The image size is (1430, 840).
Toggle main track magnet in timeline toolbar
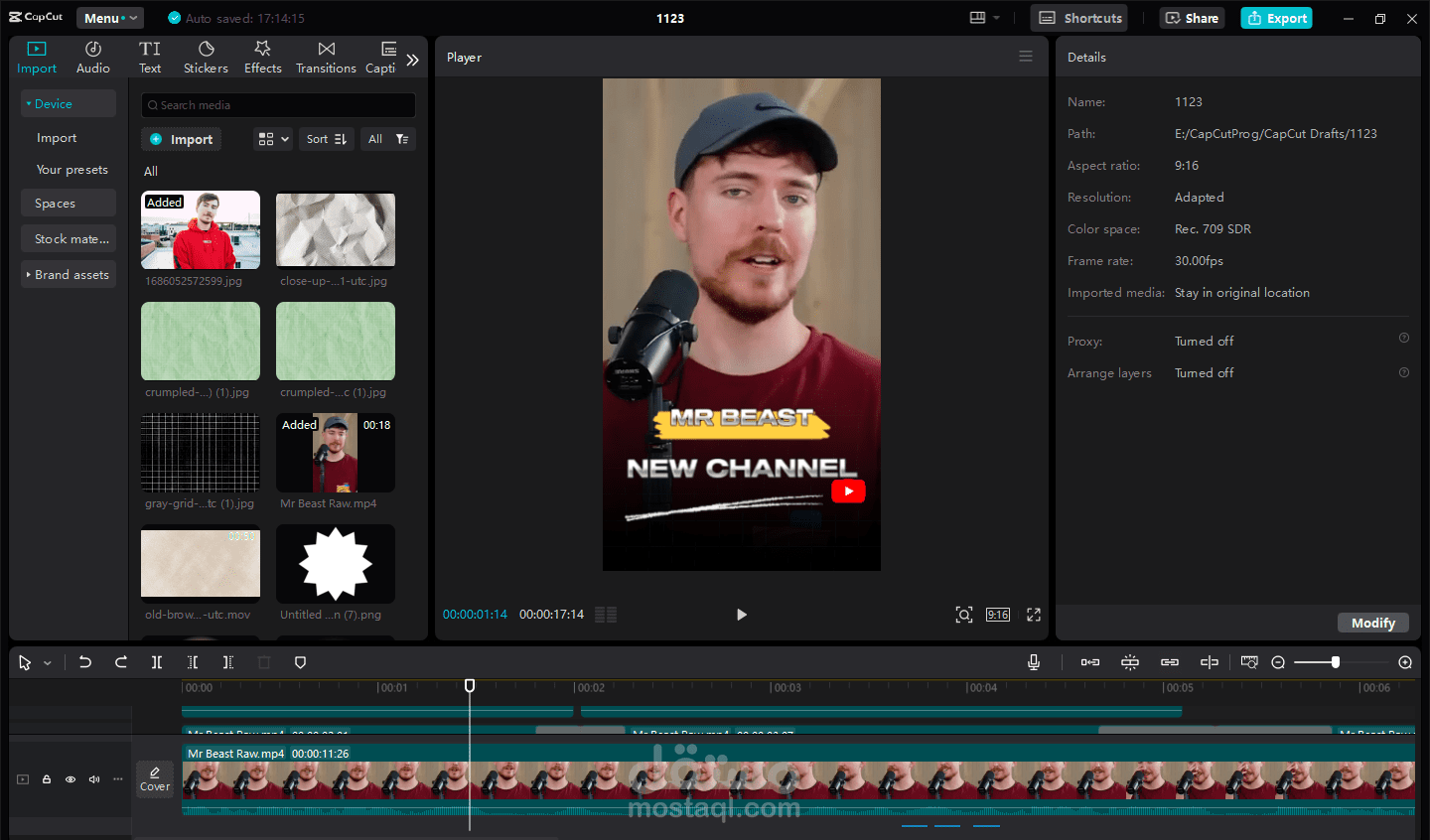pyautogui.click(x=1090, y=662)
